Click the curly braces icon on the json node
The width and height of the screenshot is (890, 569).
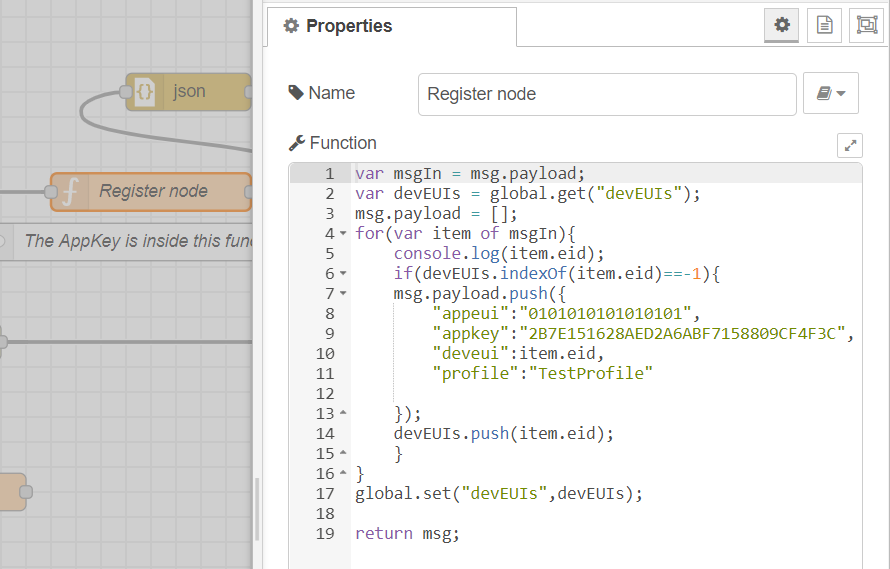[x=145, y=91]
